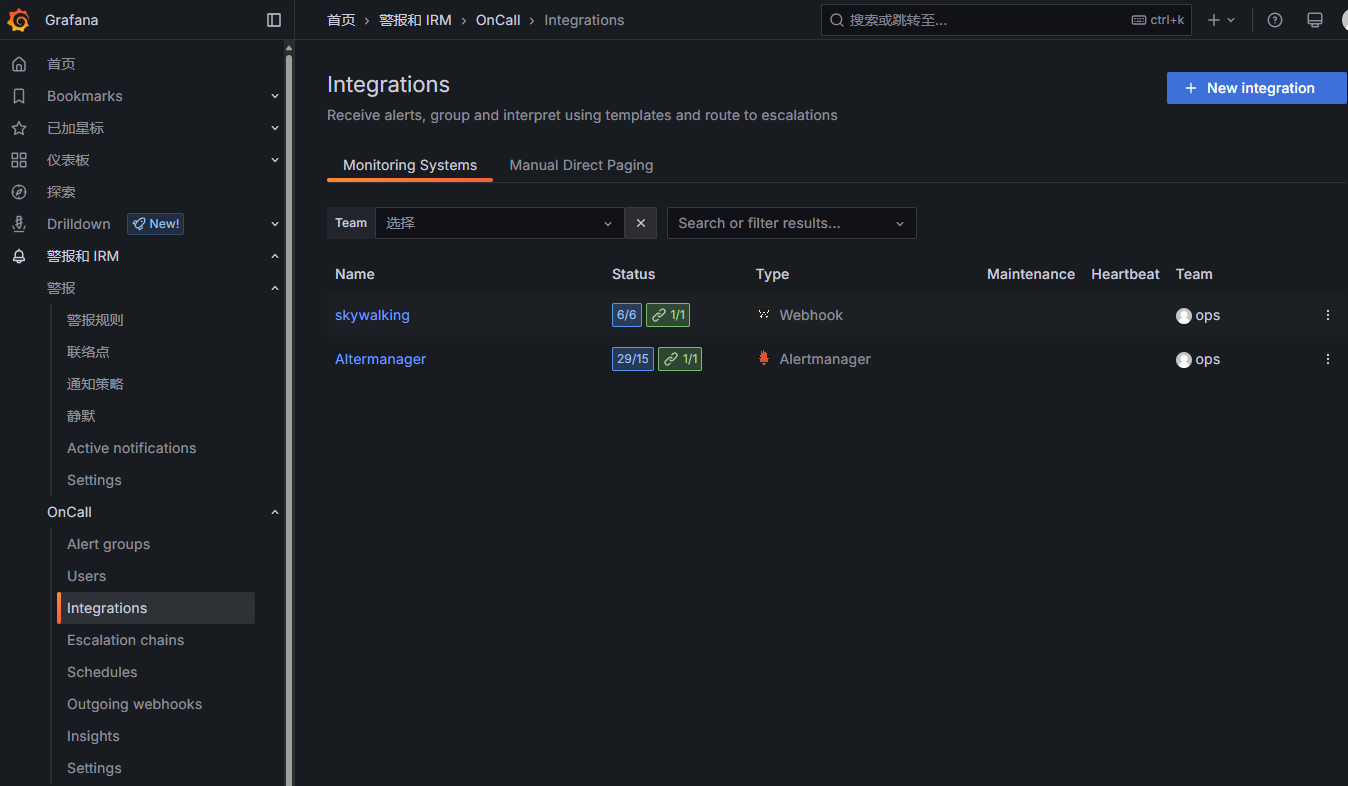Open Settings under 警报 section

[94, 480]
